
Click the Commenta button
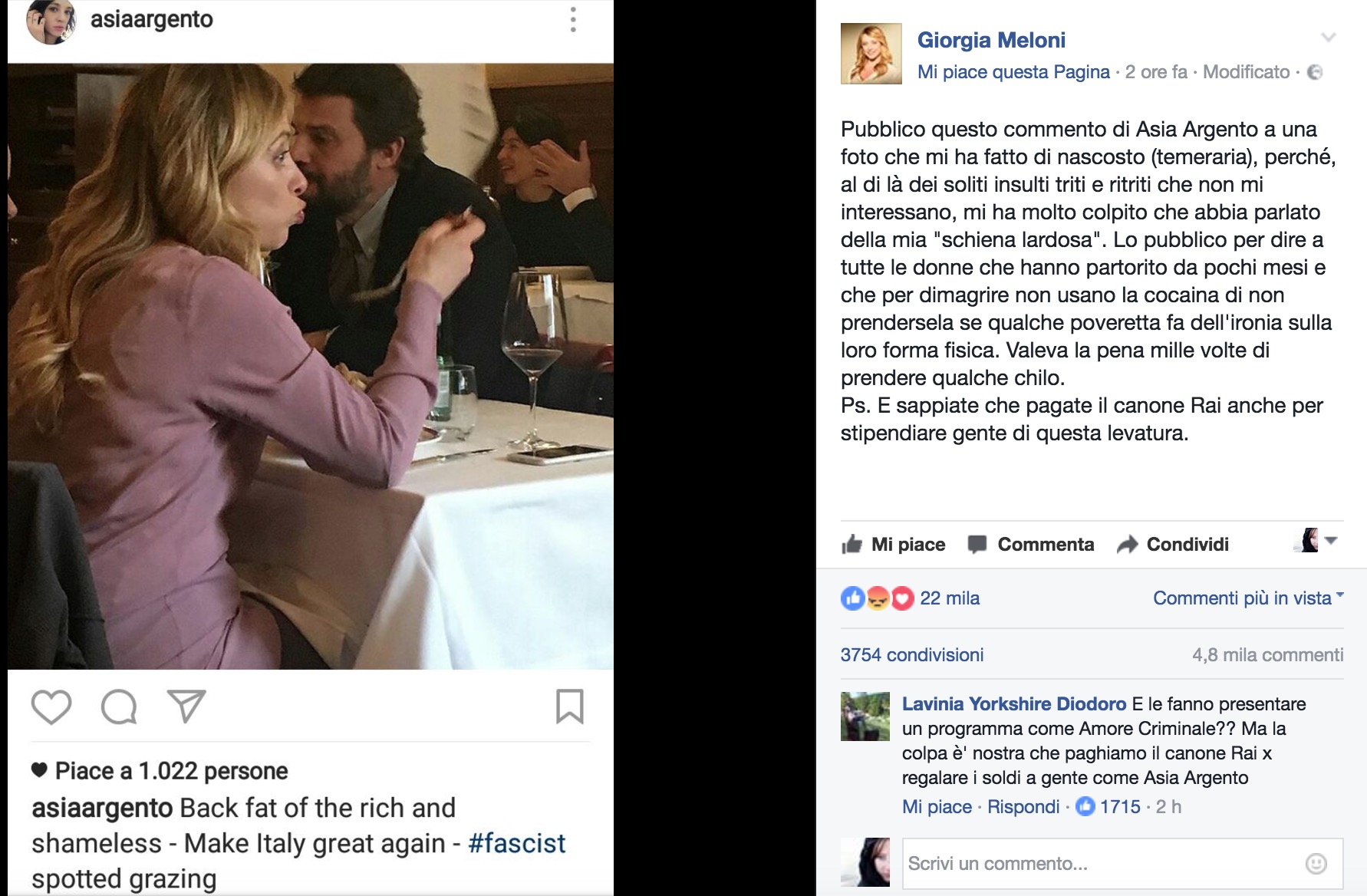(1031, 545)
